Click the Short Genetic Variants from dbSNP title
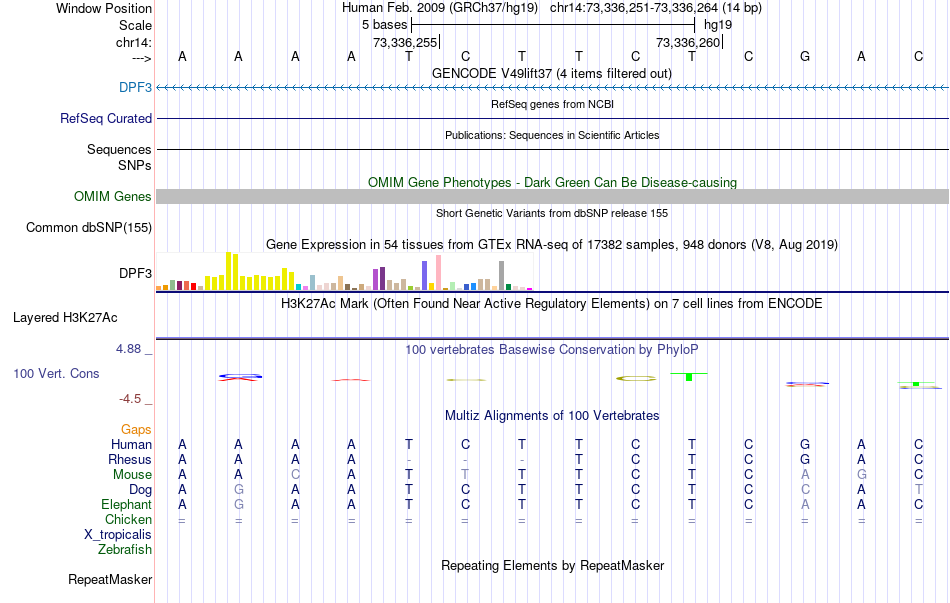Image resolution: width=950 pixels, height=603 pixels. [x=552, y=213]
